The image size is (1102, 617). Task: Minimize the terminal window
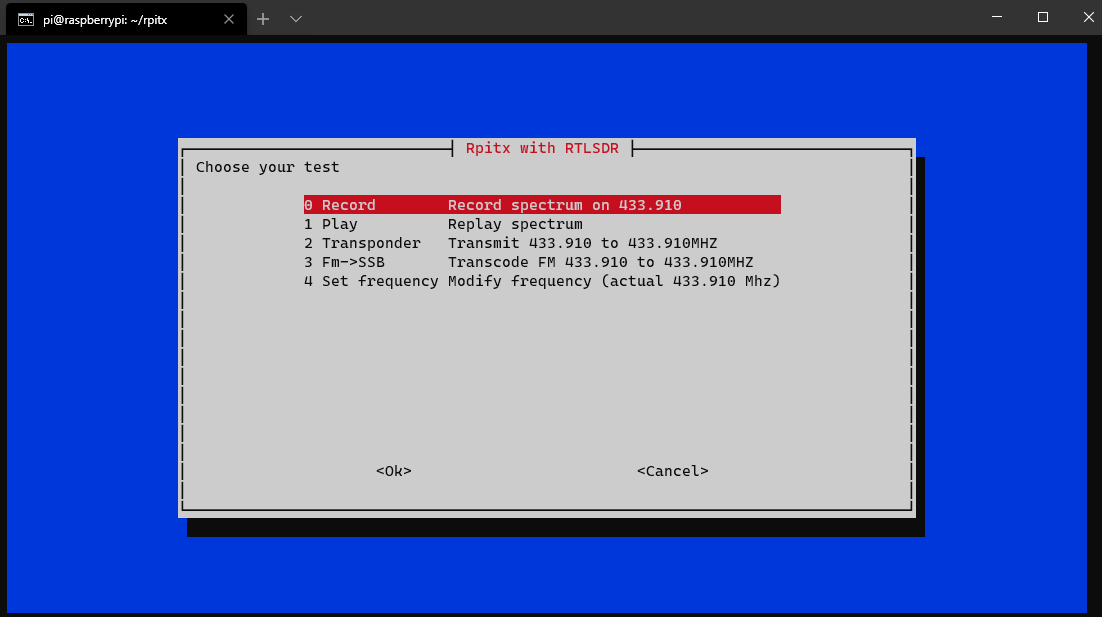tap(997, 17)
